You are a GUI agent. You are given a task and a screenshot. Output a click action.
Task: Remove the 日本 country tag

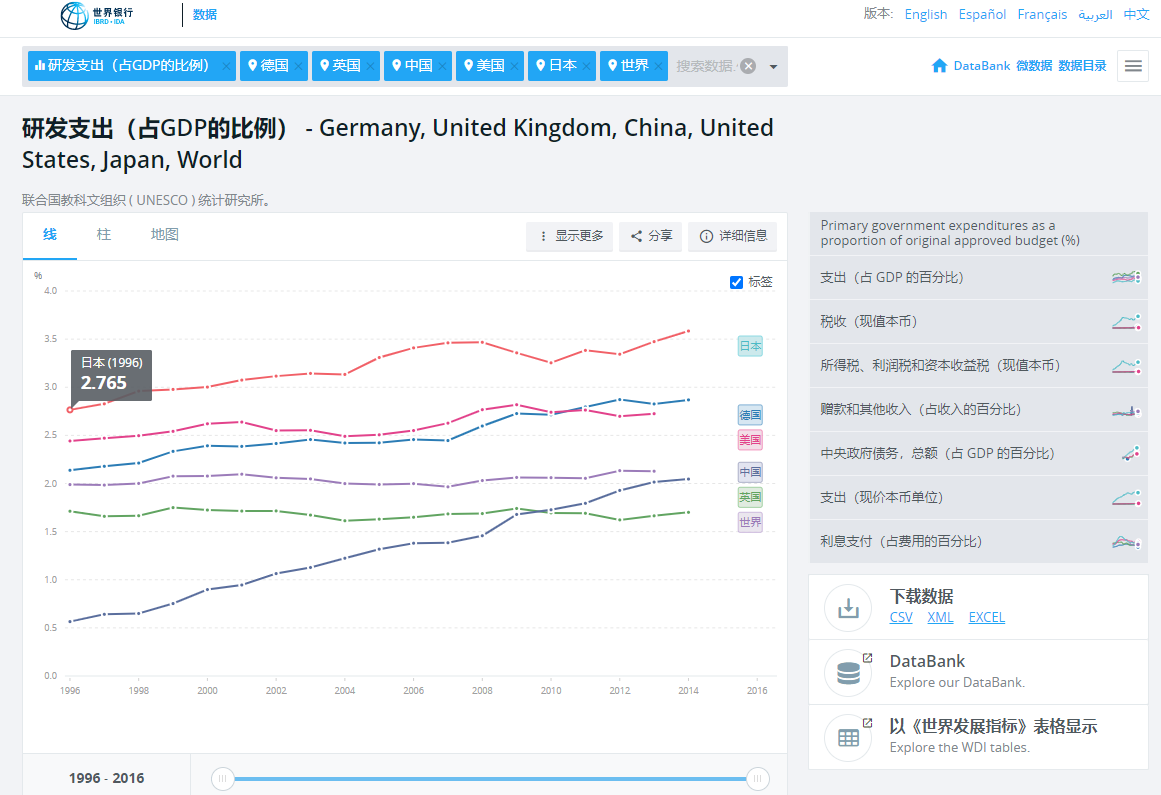586,66
